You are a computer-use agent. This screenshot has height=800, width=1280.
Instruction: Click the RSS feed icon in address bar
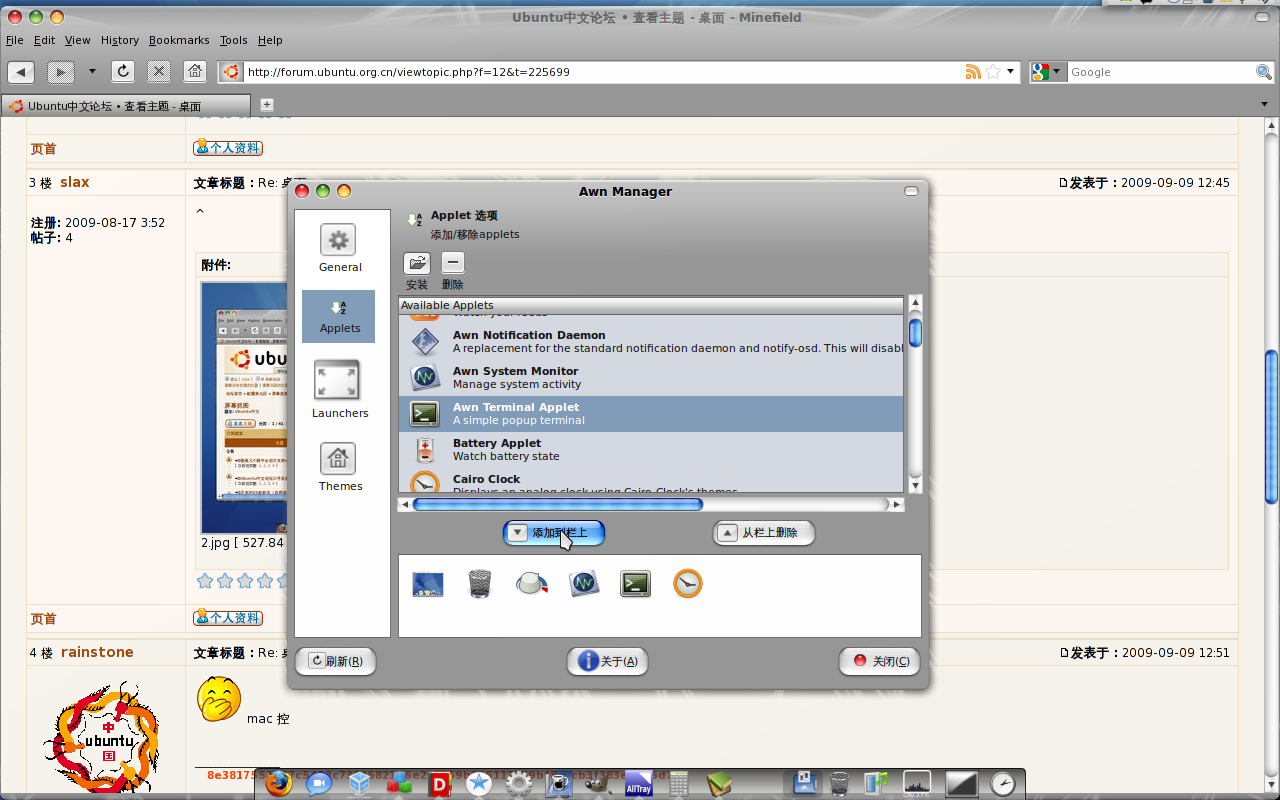pos(972,72)
